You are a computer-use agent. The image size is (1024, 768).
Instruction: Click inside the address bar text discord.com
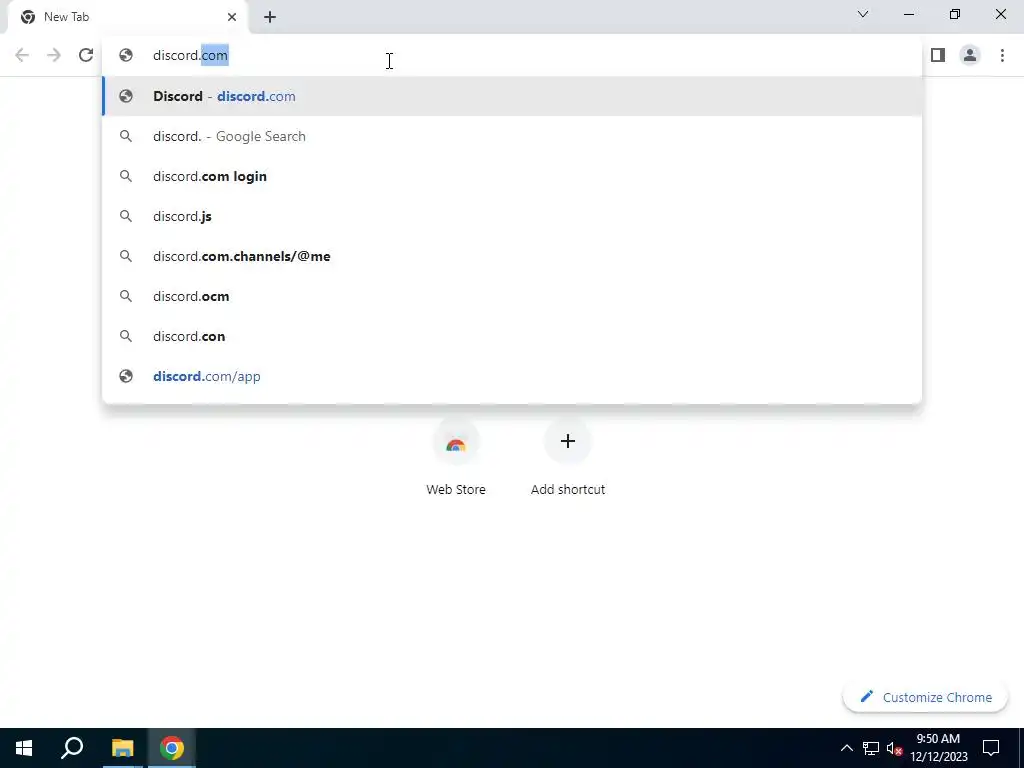coord(190,56)
